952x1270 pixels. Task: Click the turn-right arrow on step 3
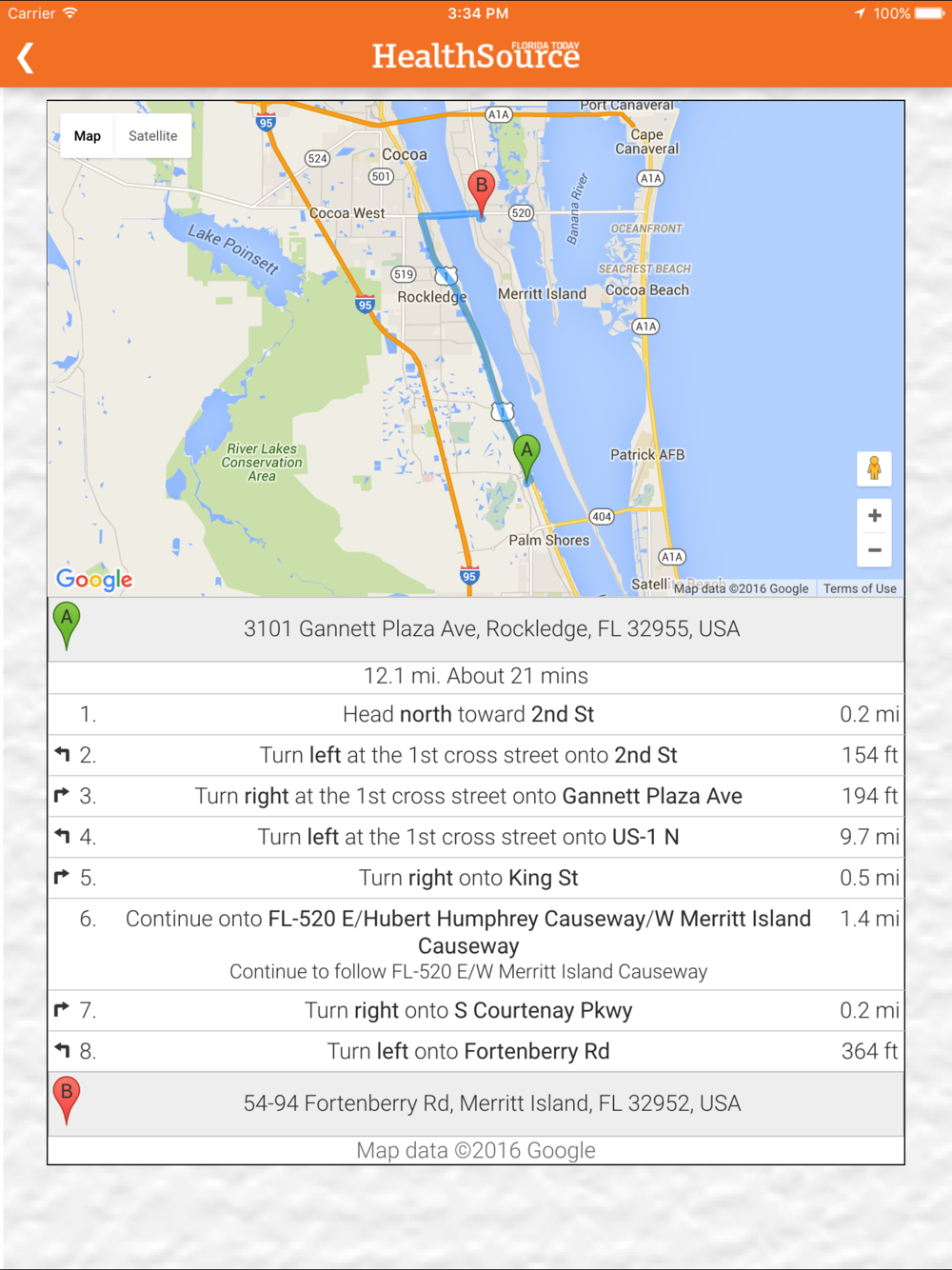point(63,795)
